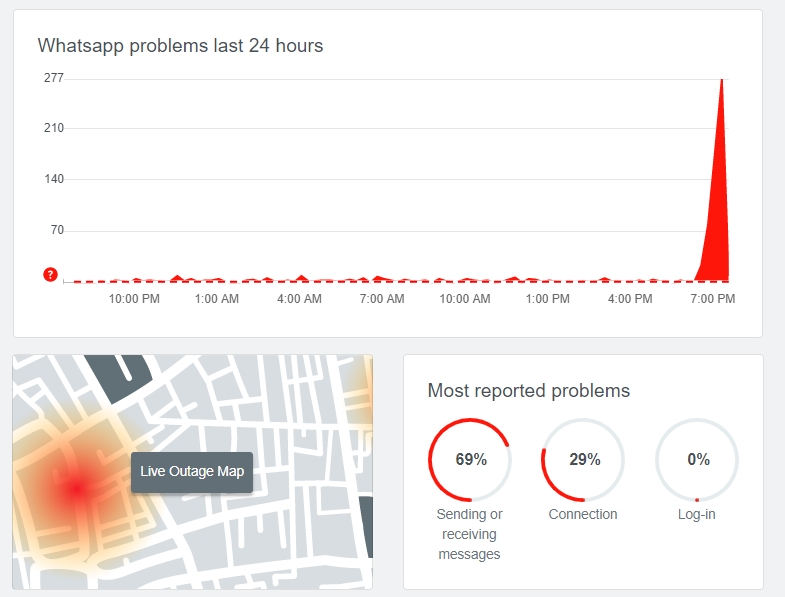Viewport: 785px width, 597px height.
Task: Click the red hotspot on the outage map
Action: coord(76,489)
